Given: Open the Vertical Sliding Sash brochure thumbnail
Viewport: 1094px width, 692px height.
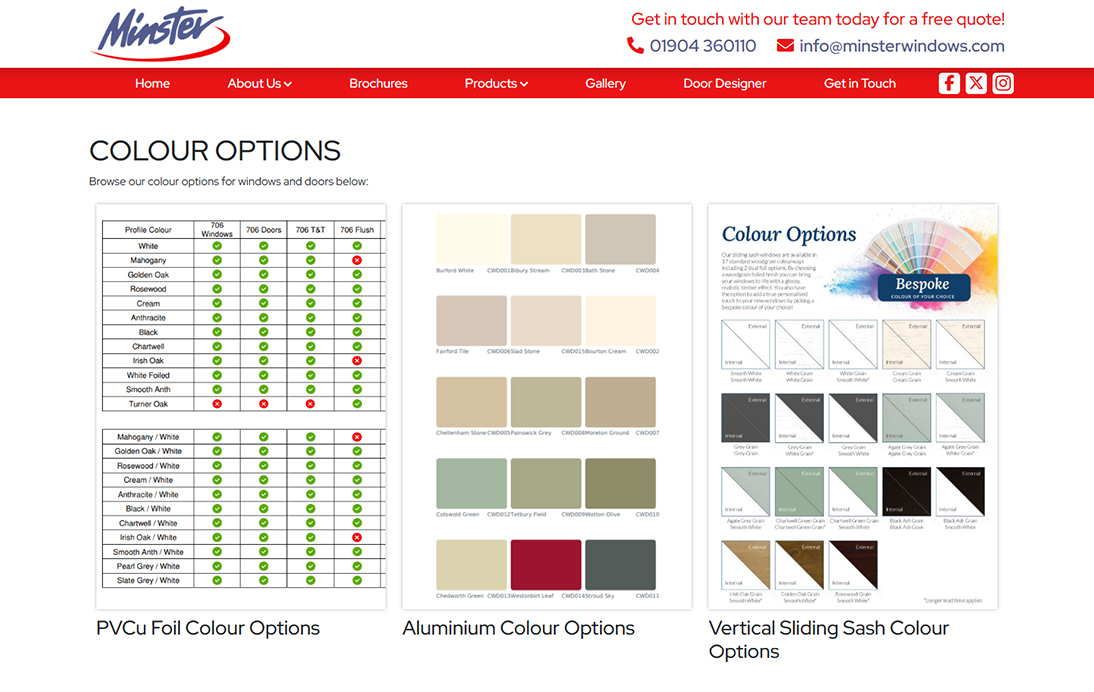Looking at the screenshot, I should pyautogui.click(x=852, y=406).
